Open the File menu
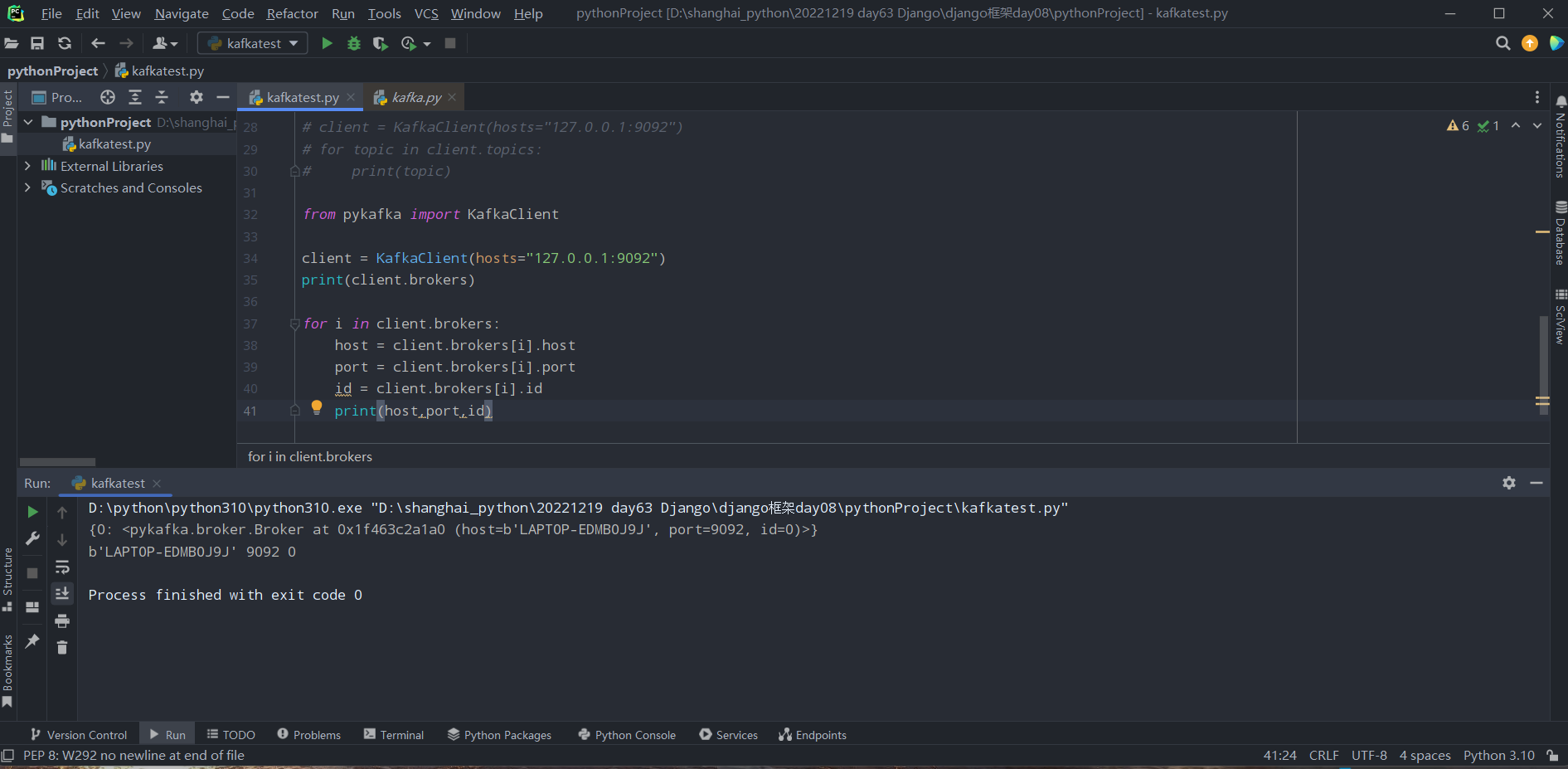The image size is (1568, 769). (x=51, y=13)
